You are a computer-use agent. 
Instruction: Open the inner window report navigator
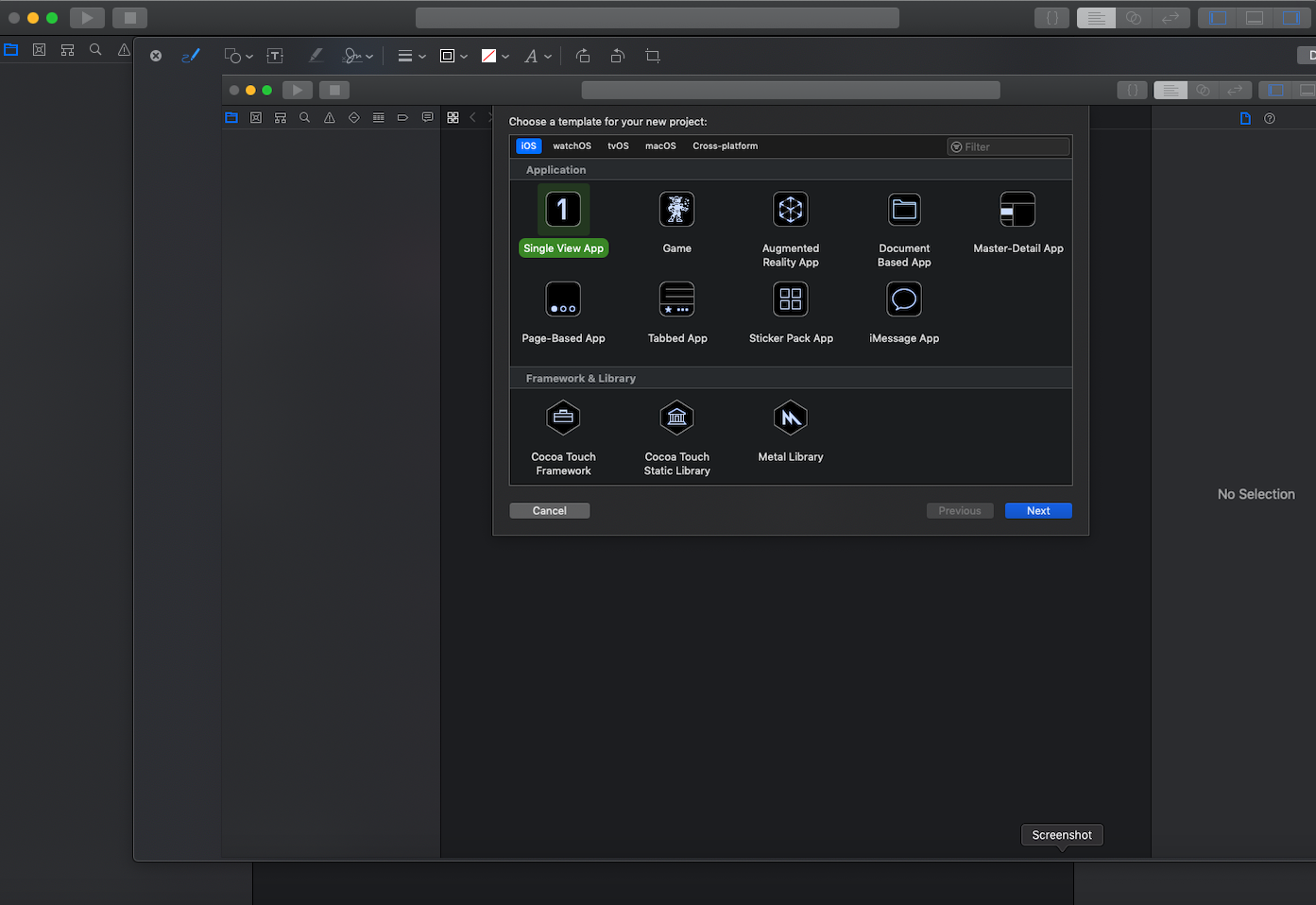coord(427,118)
